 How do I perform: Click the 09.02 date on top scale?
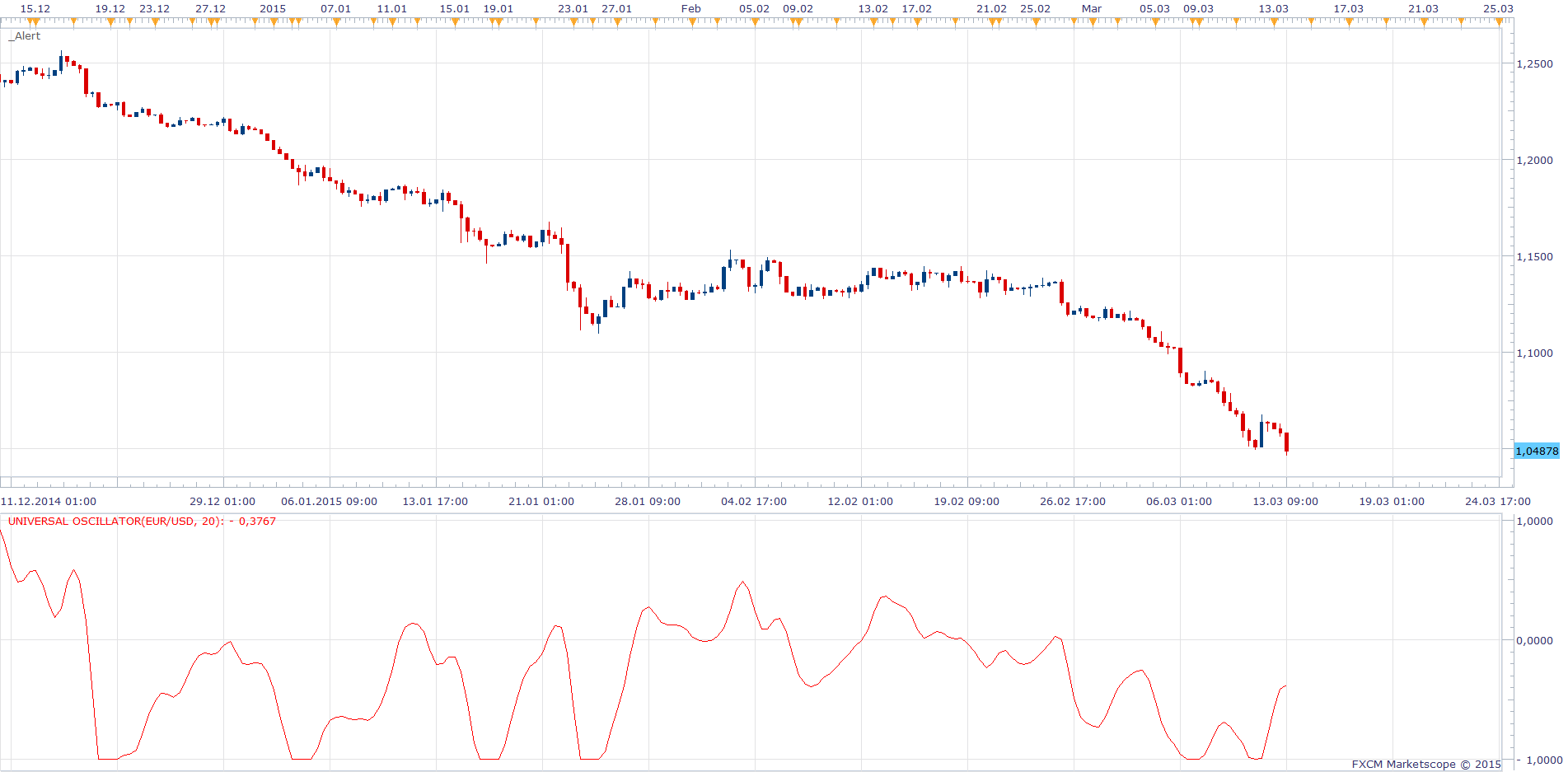click(798, 8)
